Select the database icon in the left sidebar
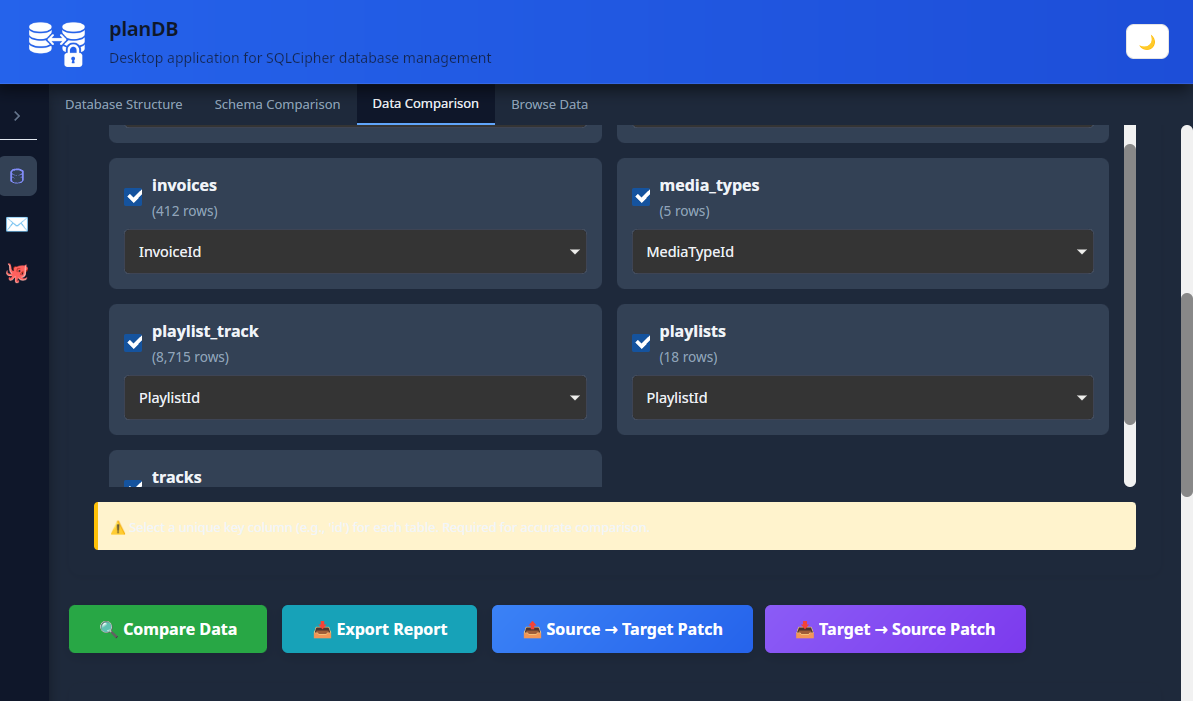 click(x=18, y=176)
